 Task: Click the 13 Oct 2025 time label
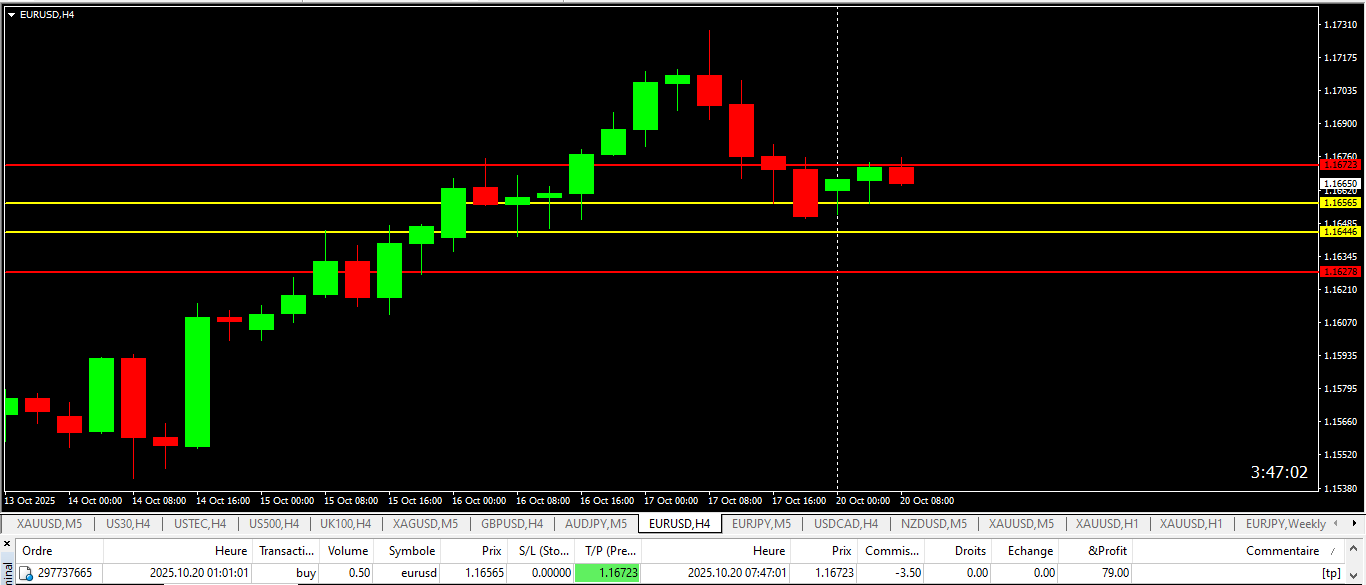click(28, 501)
